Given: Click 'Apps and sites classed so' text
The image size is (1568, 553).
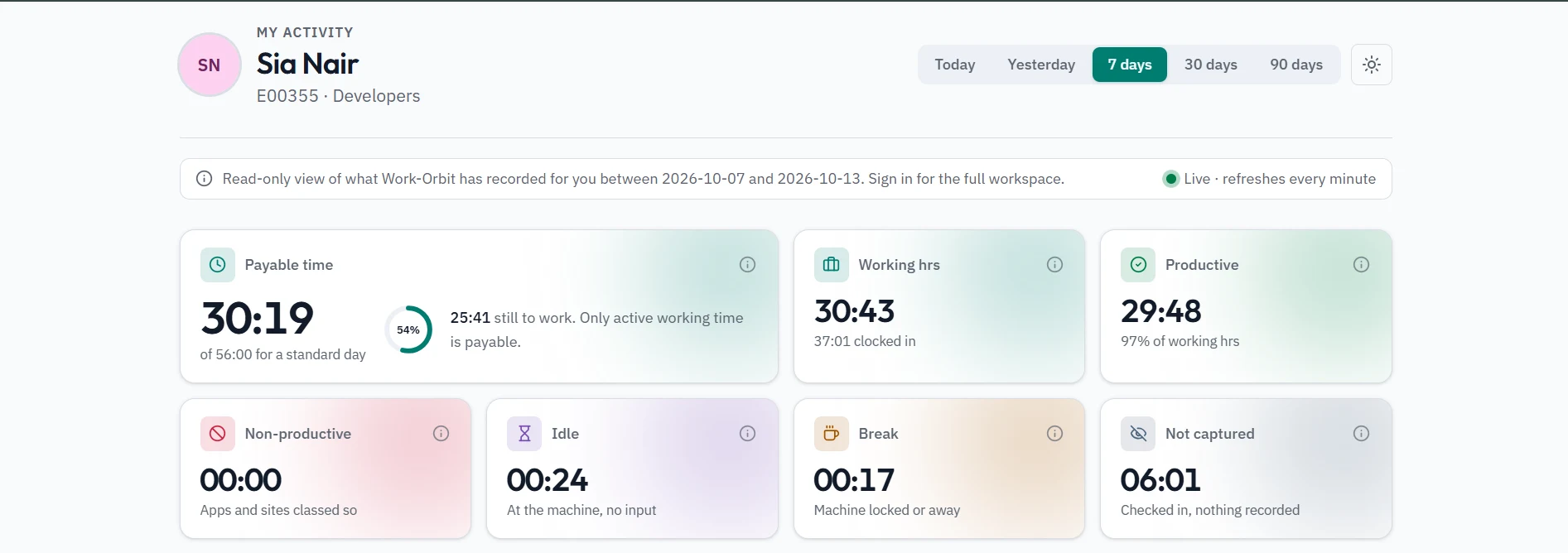Looking at the screenshot, I should pyautogui.click(x=278, y=510).
